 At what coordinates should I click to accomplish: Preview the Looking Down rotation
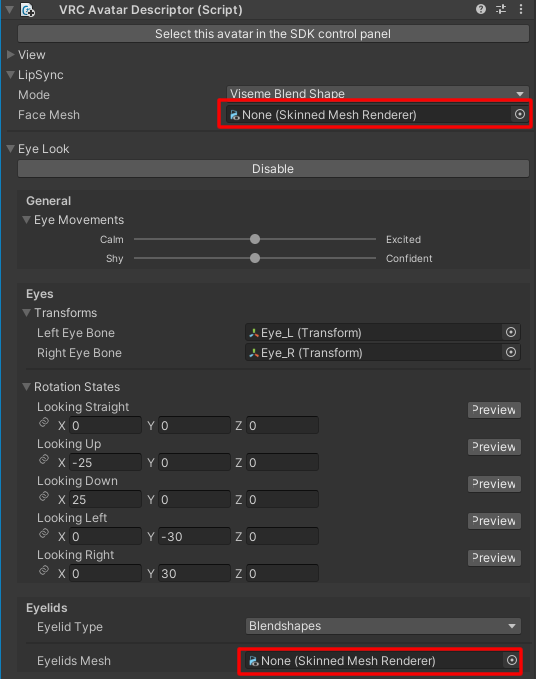point(494,484)
